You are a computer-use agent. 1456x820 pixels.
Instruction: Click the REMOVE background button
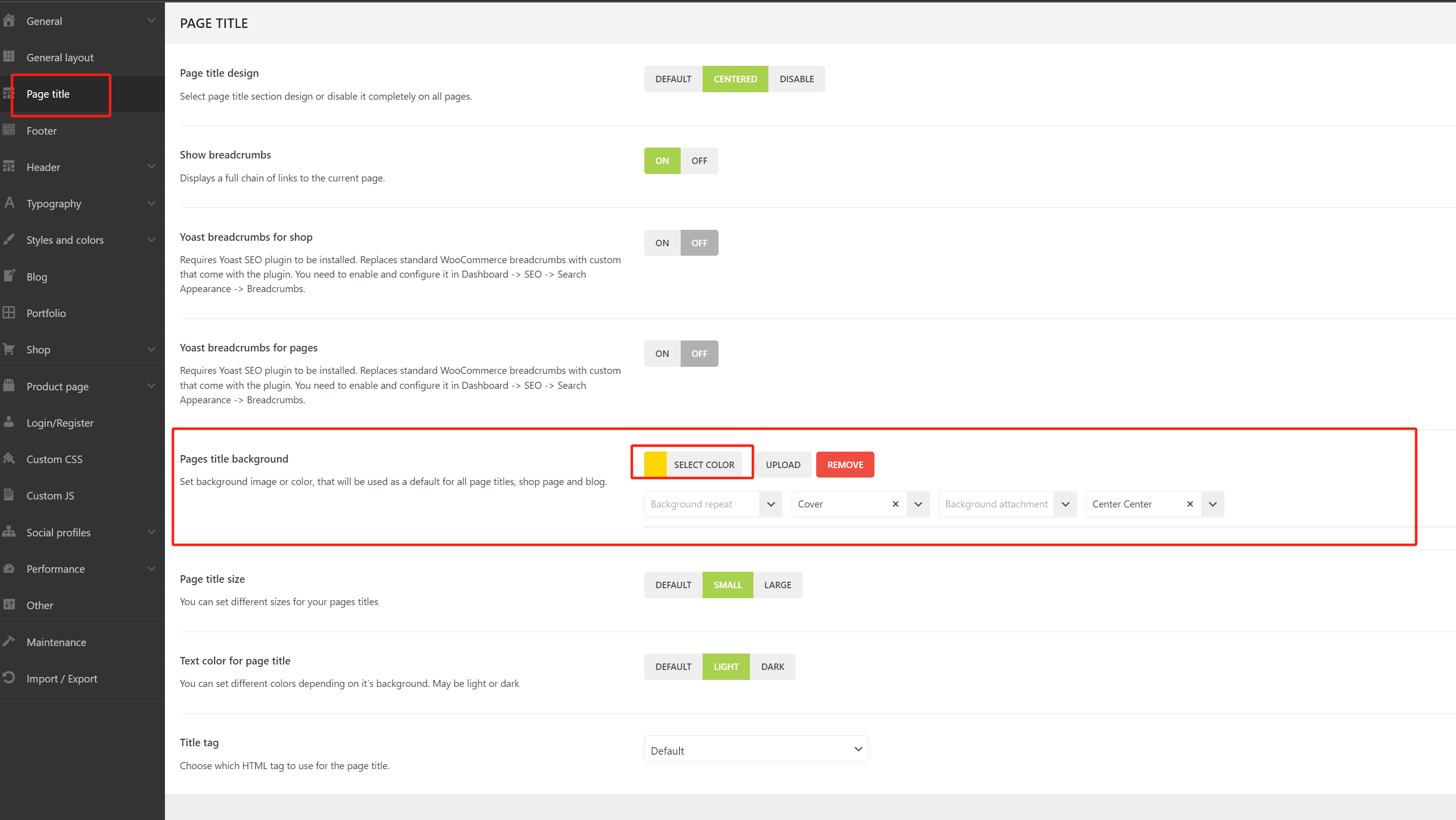point(845,464)
